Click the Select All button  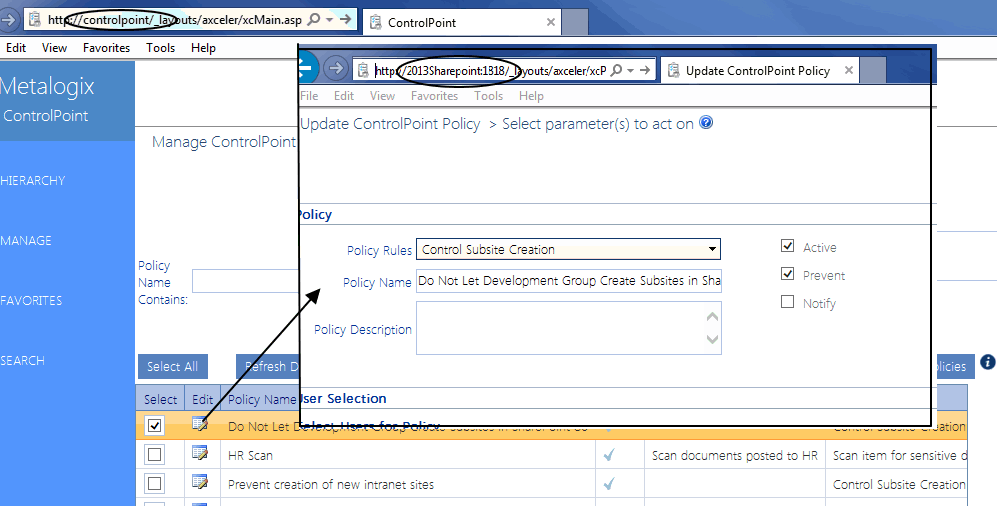coord(172,367)
